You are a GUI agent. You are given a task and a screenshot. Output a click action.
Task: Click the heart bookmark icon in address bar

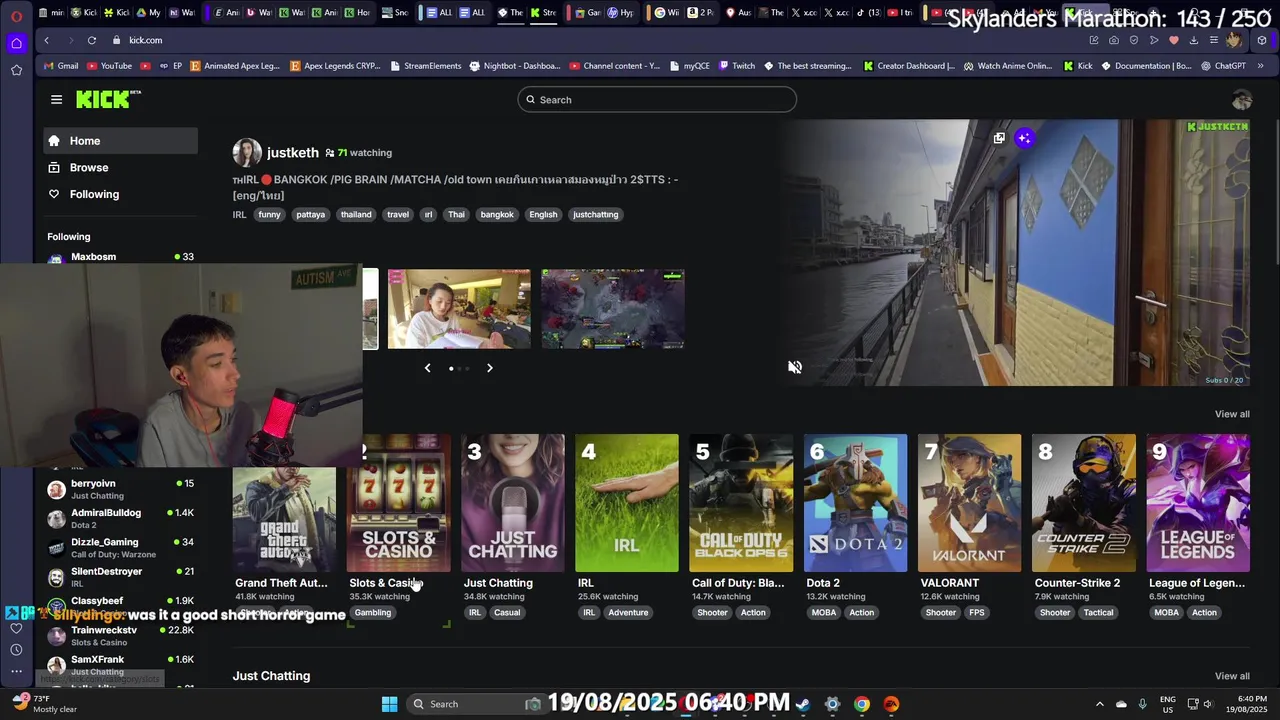(1174, 40)
